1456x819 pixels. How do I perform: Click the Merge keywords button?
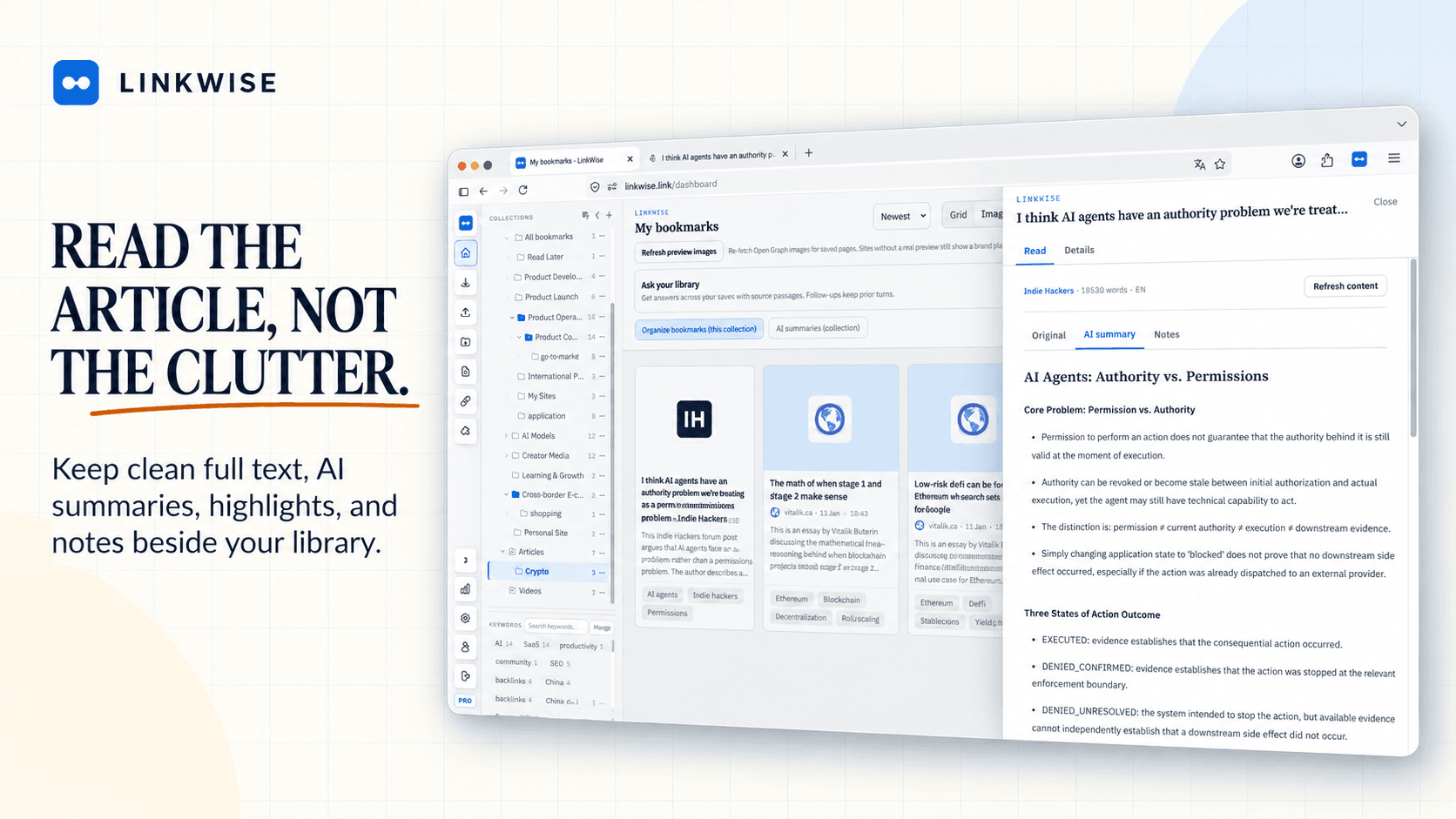(602, 628)
